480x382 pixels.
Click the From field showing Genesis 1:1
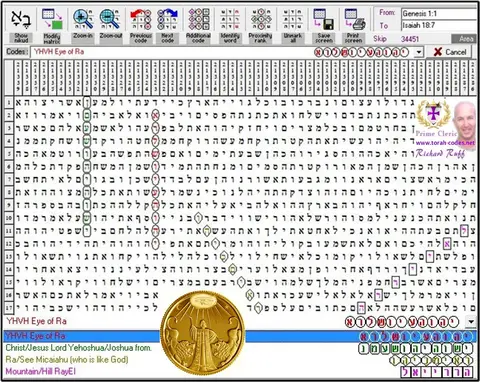pyautogui.click(x=439, y=14)
